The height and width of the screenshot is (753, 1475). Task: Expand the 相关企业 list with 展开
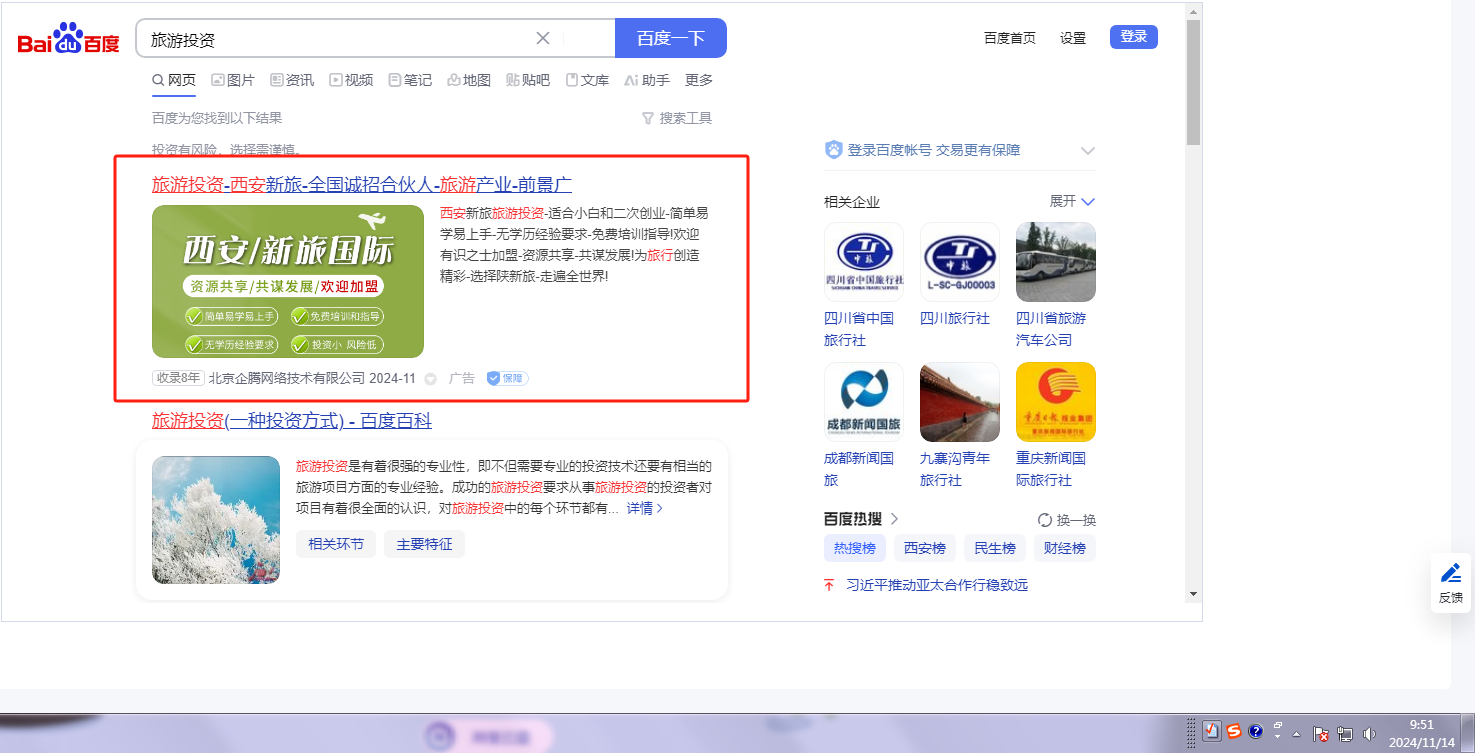tap(1072, 201)
